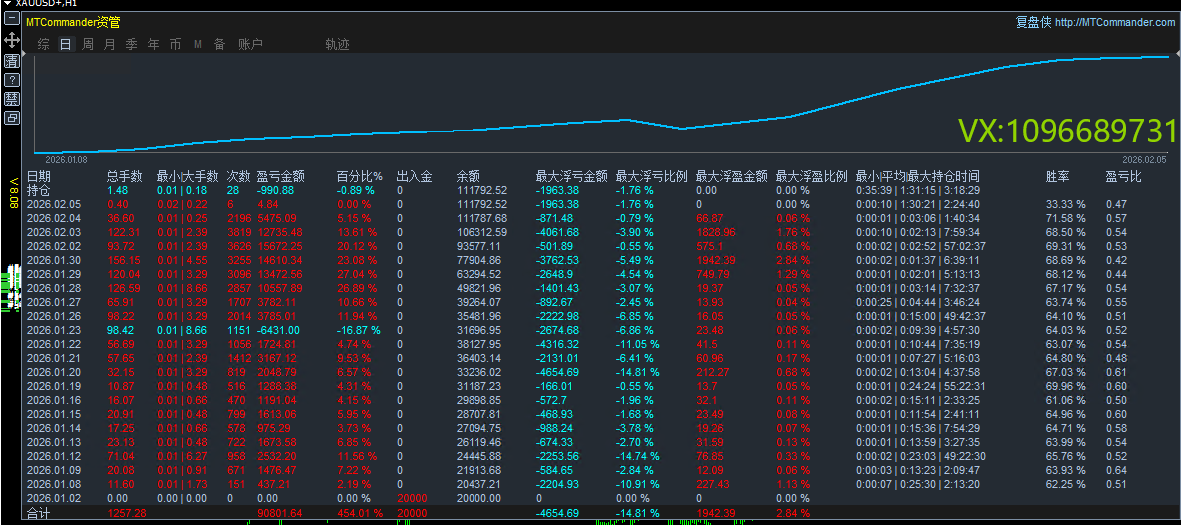The width and height of the screenshot is (1181, 525).
Task: Click the 清 clear icon in sidebar
Action: [x=12, y=60]
